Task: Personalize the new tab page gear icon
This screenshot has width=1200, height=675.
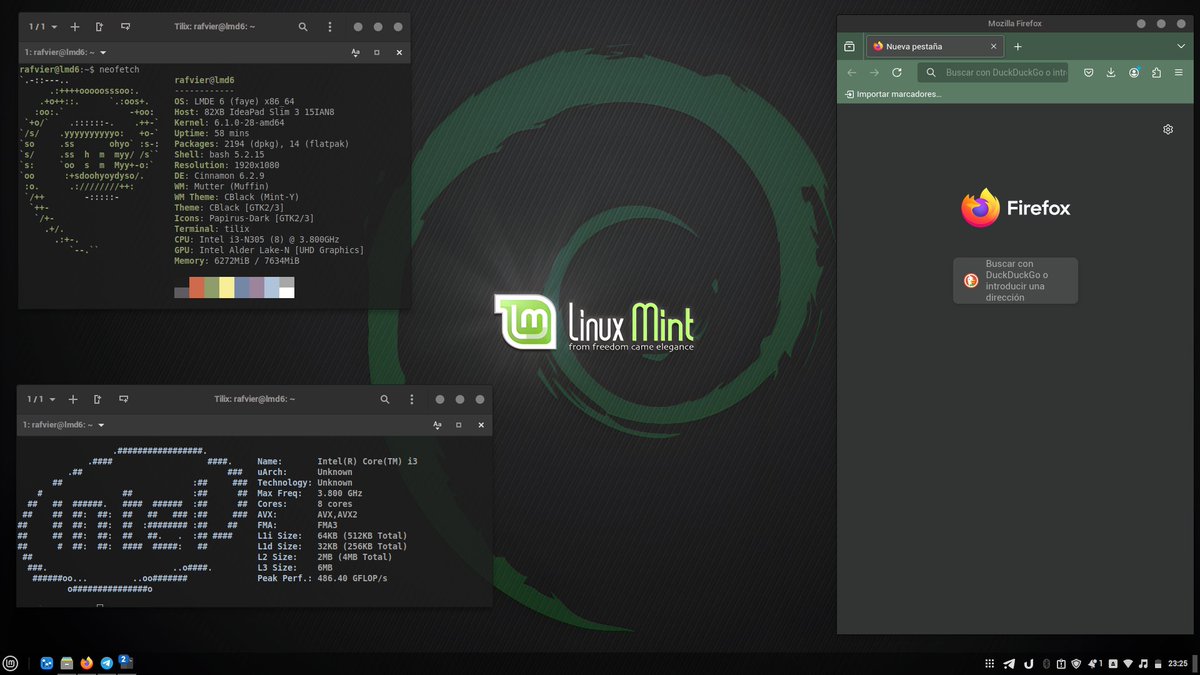Action: (1168, 129)
